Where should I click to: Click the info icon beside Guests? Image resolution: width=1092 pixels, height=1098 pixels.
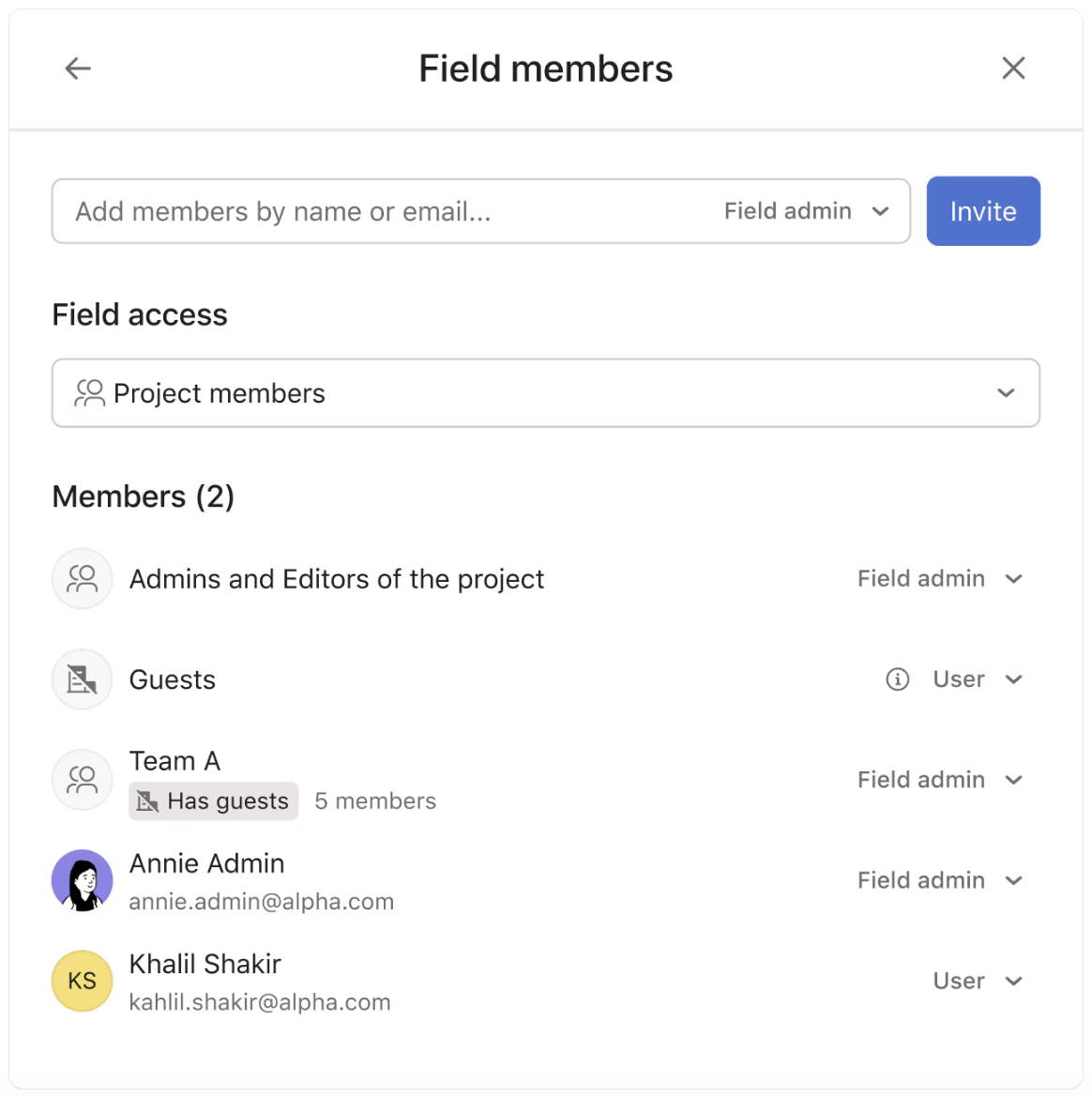pos(898,679)
